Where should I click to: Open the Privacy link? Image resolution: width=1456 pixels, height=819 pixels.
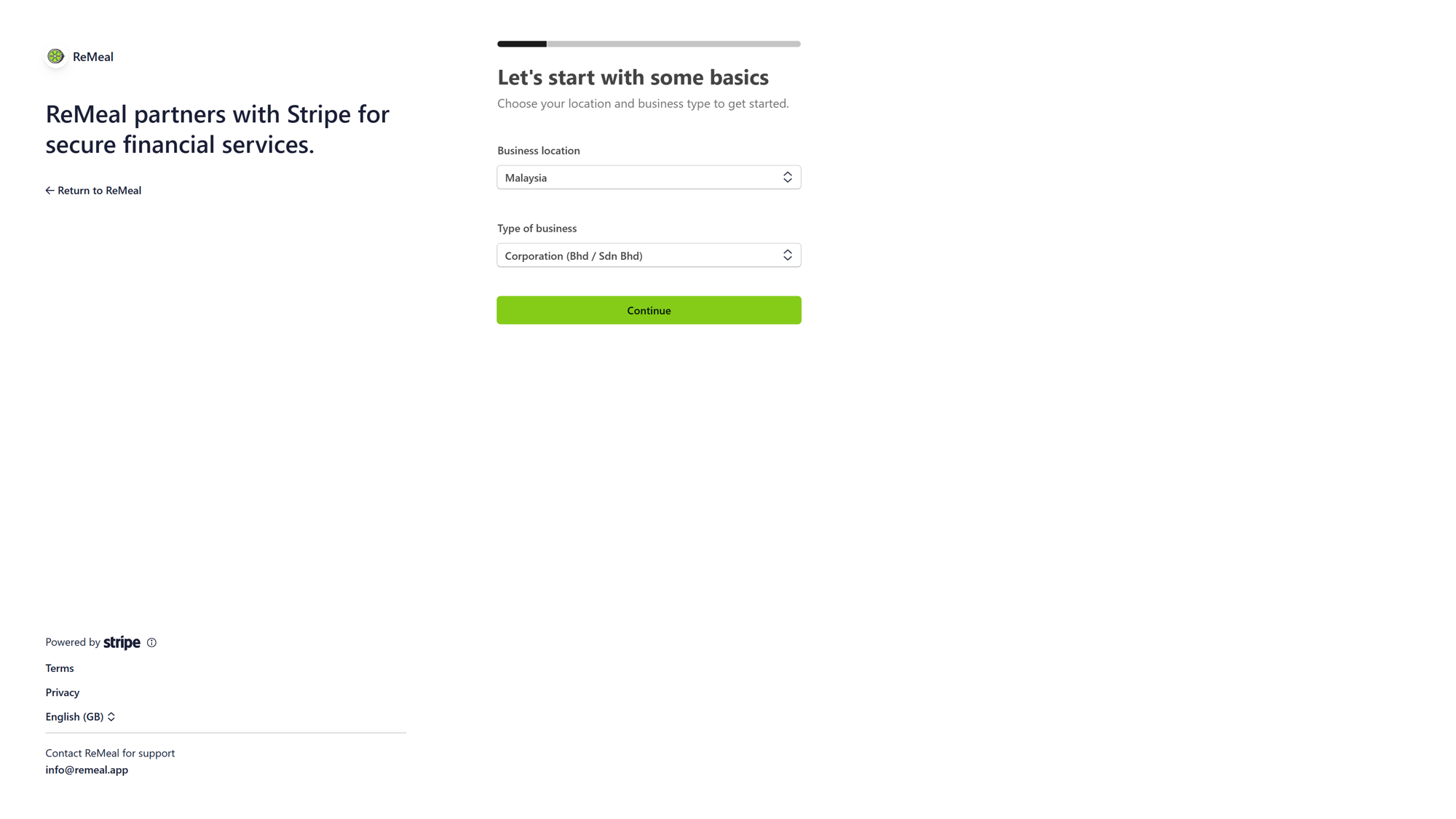tap(63, 692)
